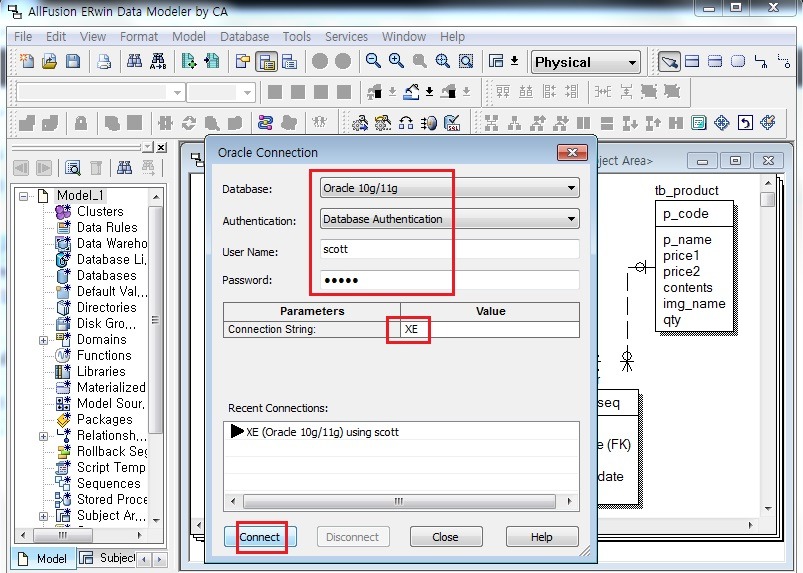Close the Oracle Connection dialog

572,152
